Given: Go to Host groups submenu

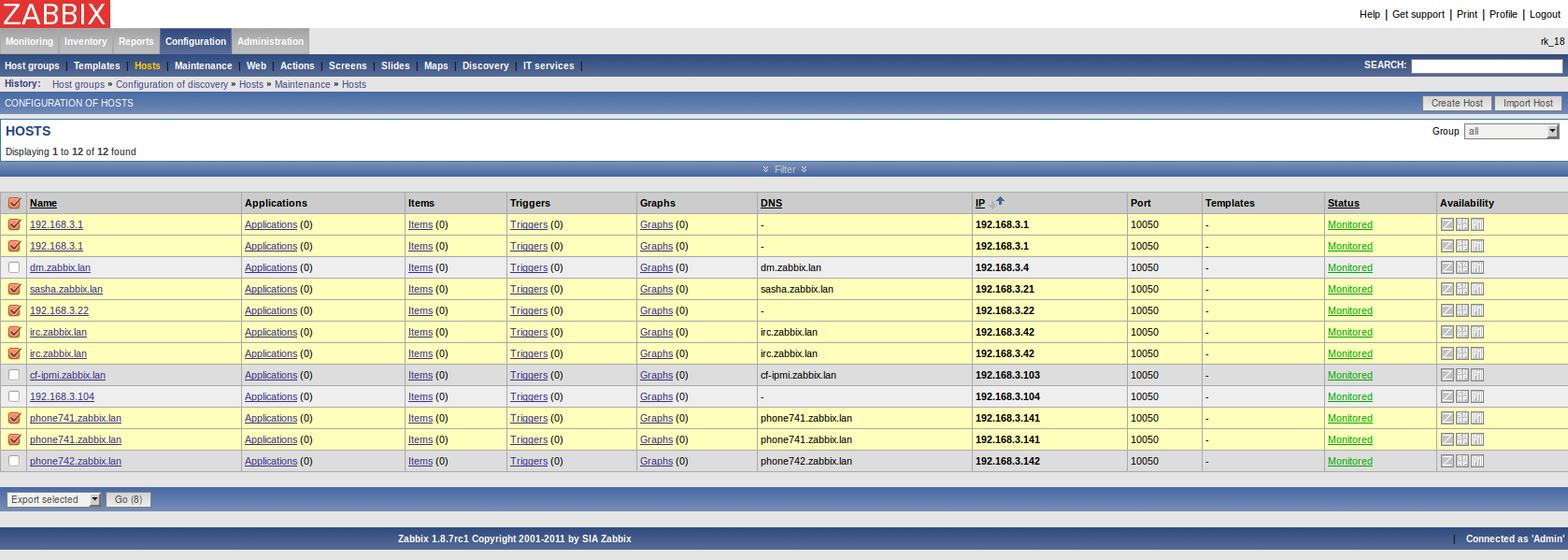Looking at the screenshot, I should [x=32, y=65].
